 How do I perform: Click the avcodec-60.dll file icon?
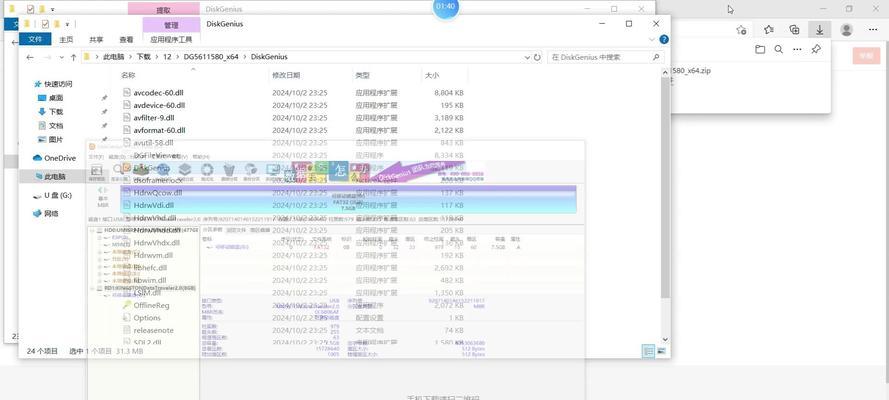[x=127, y=92]
